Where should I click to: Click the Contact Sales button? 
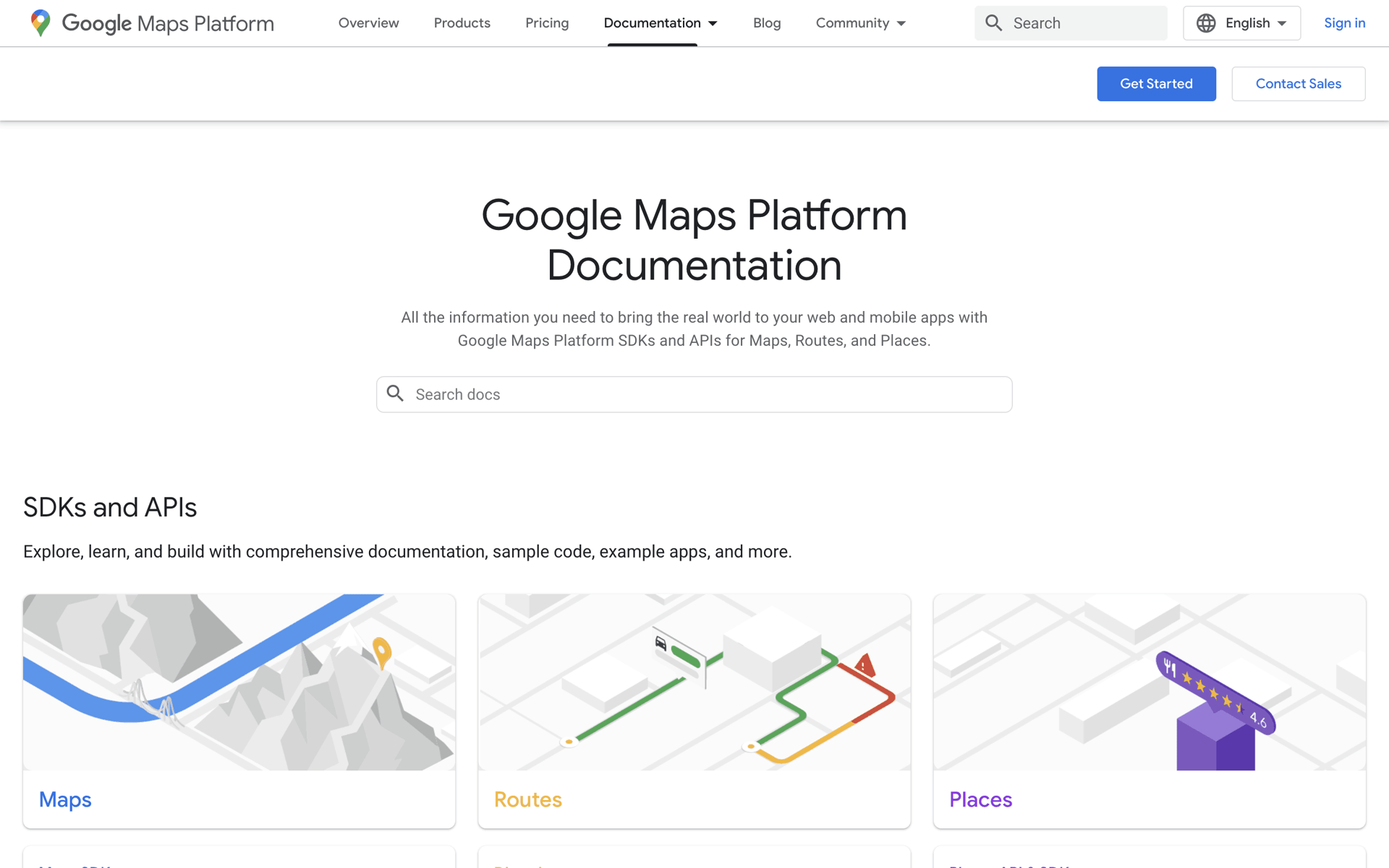pyautogui.click(x=1299, y=84)
